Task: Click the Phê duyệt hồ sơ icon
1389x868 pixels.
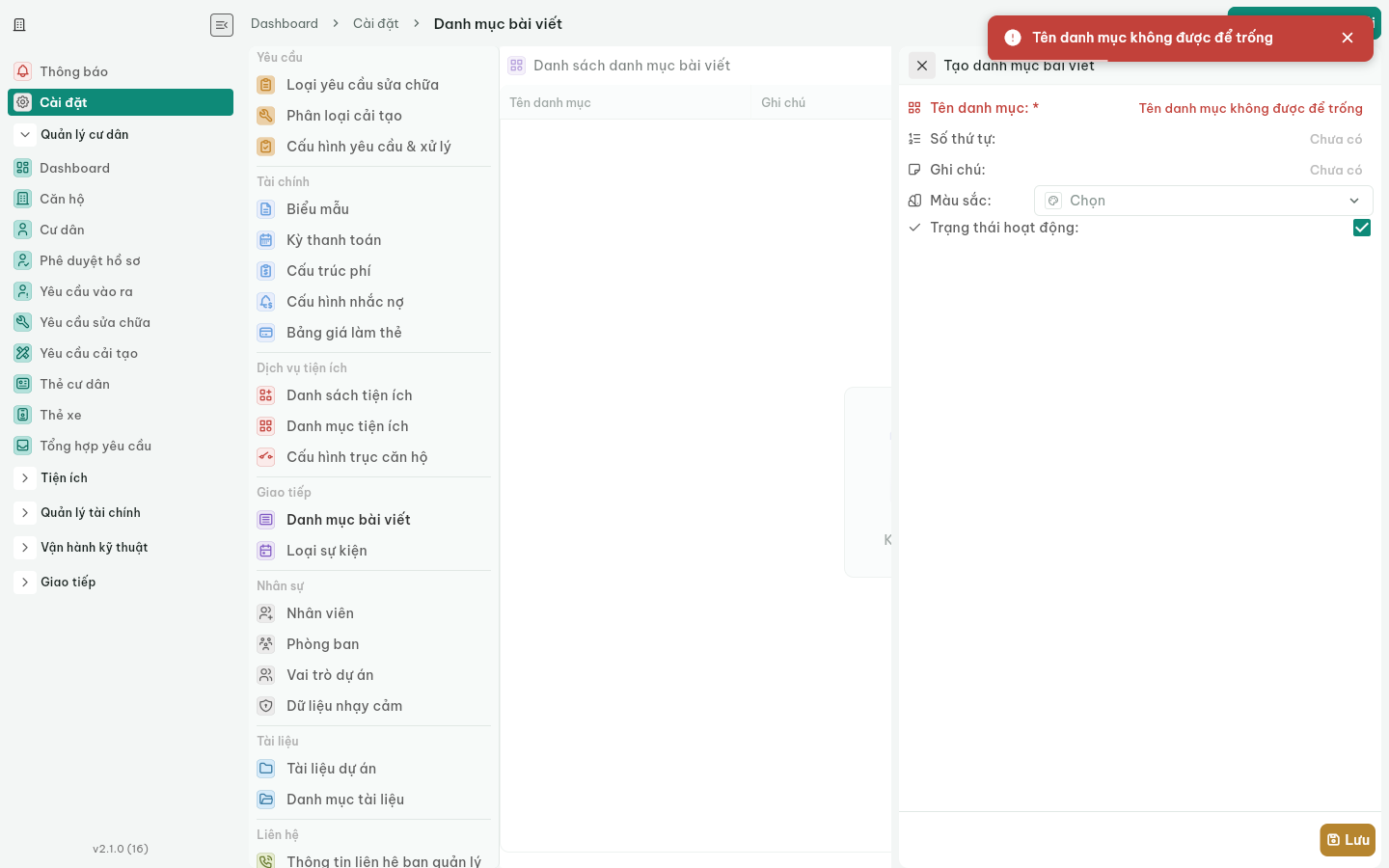Action: [23, 260]
